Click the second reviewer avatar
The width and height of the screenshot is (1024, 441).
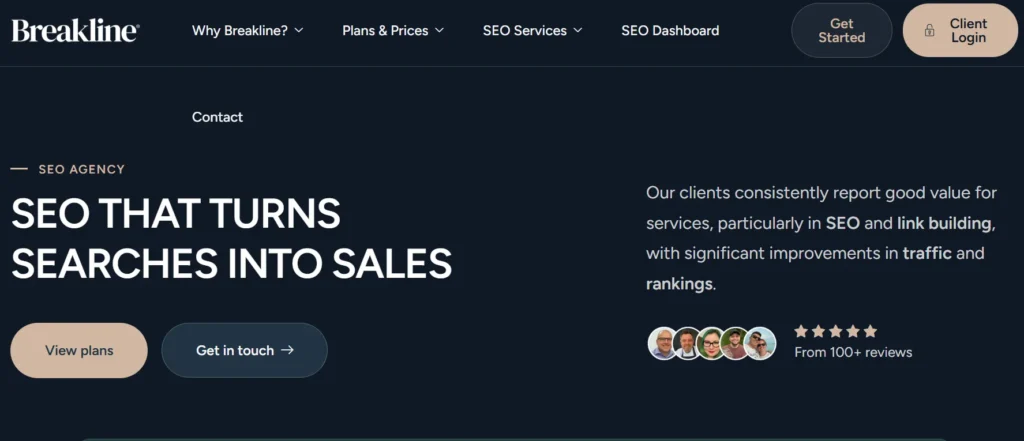tap(687, 343)
